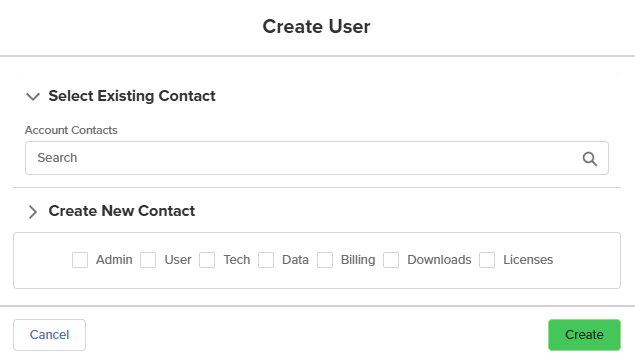This screenshot has height=362, width=635.
Task: Click the Create New Contact heading
Action: pyautogui.click(x=122, y=211)
